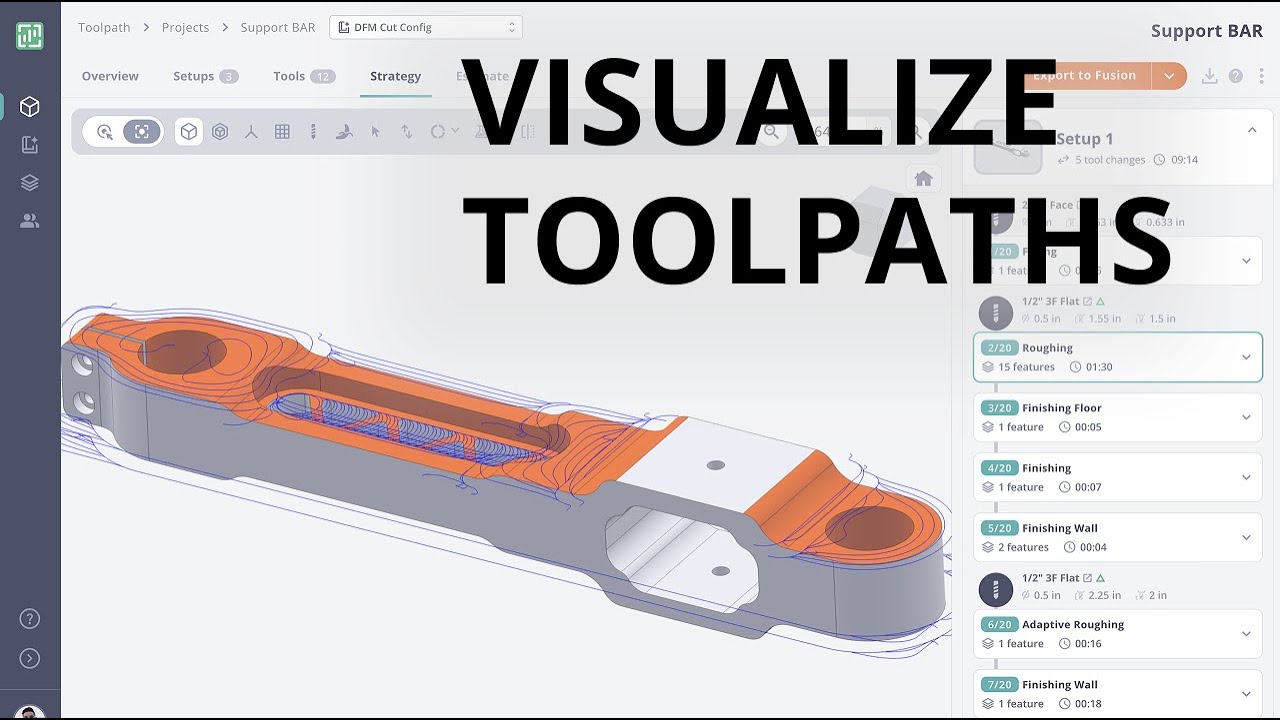Switch to the Setups tab
The width and height of the screenshot is (1280, 720).
pos(205,76)
